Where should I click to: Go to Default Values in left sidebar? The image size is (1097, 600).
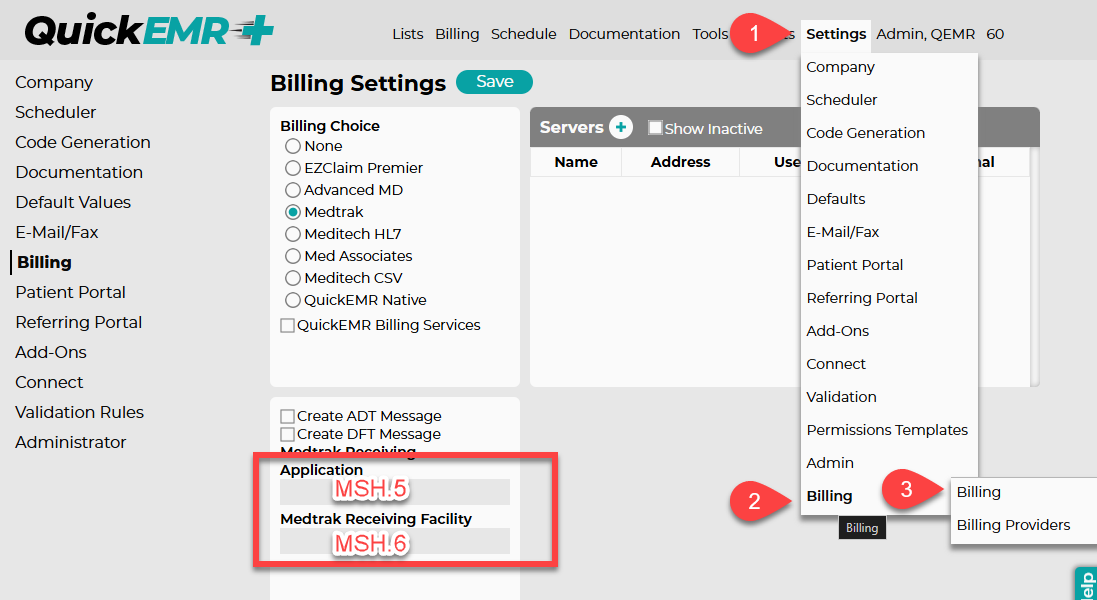[x=73, y=202]
